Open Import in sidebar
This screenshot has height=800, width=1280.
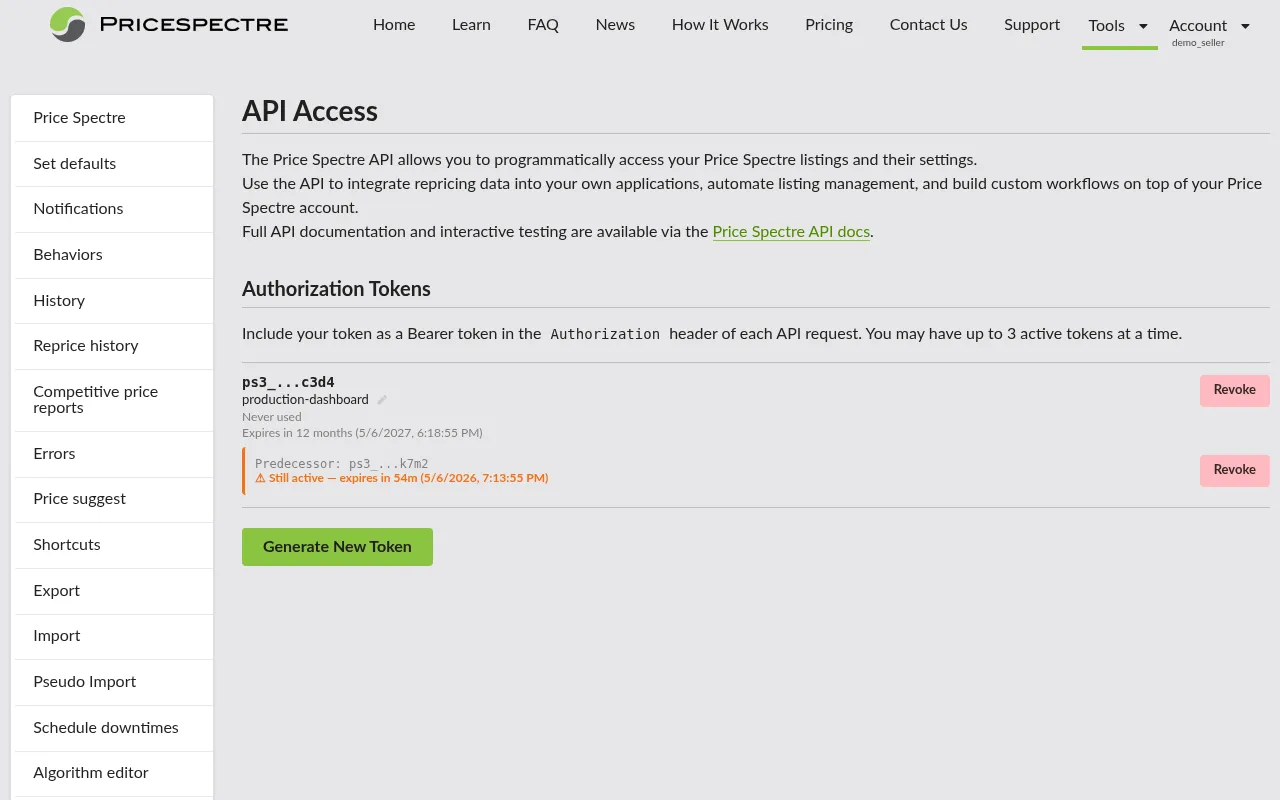coord(114,636)
